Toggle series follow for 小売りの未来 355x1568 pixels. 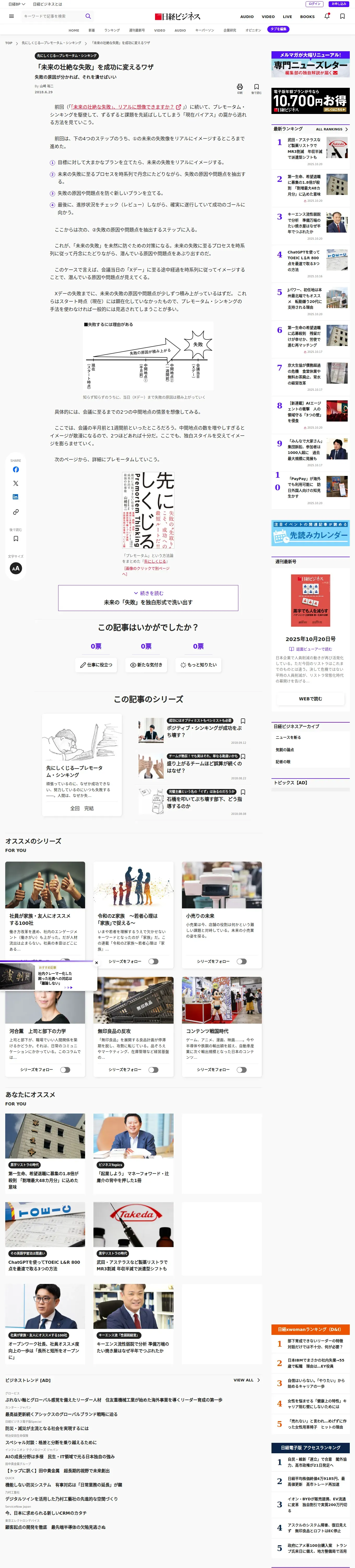tap(241, 962)
